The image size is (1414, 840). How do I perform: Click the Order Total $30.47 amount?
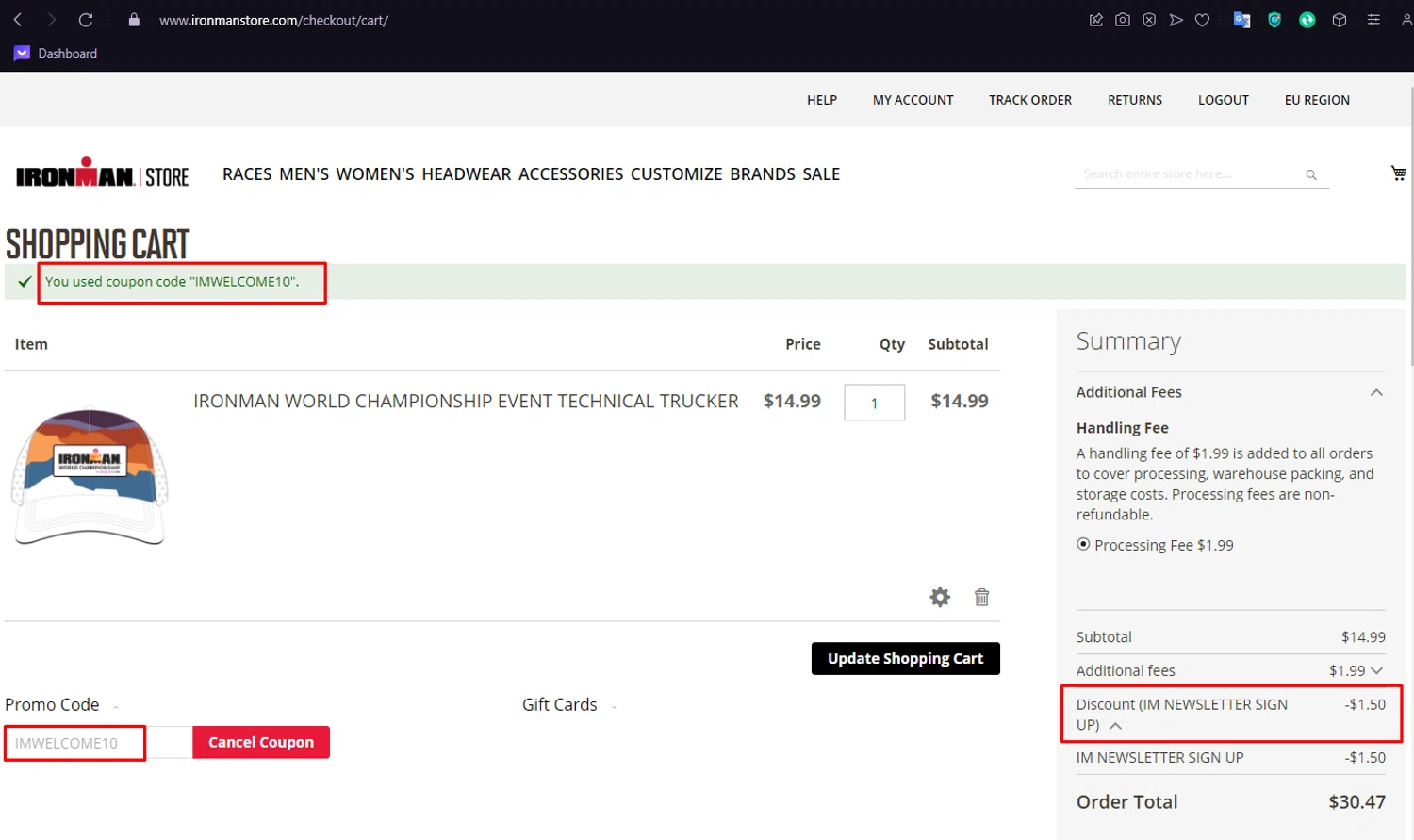[1356, 801]
